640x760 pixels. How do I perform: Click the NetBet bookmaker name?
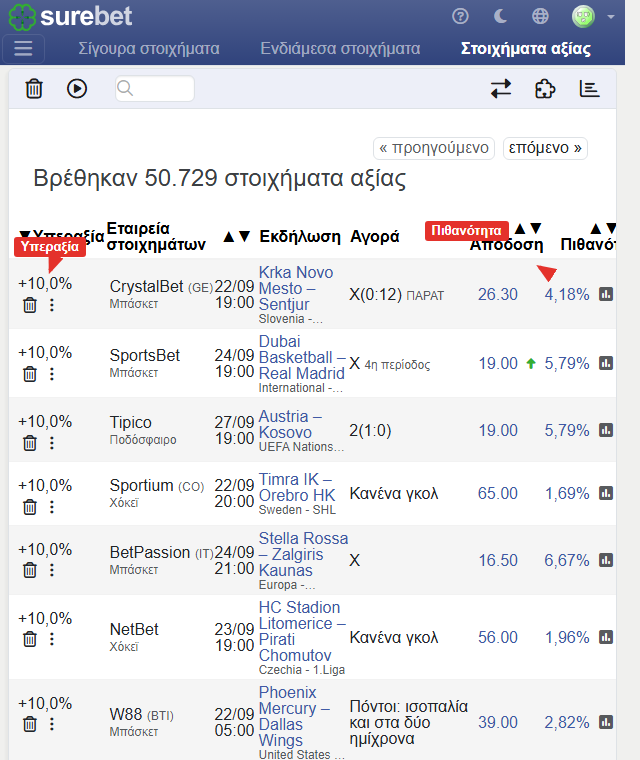(134, 629)
